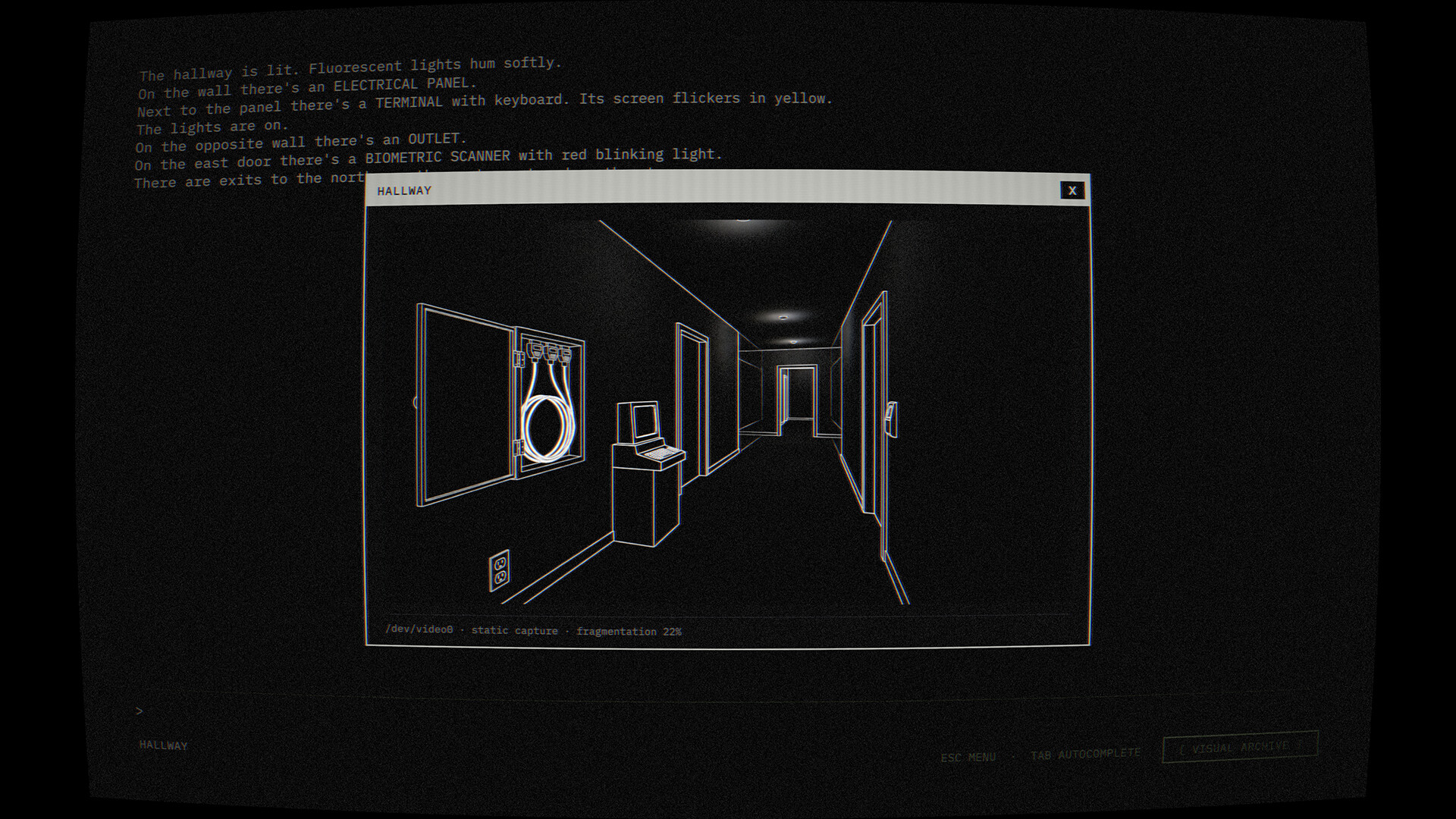Click the terminal keyboard in hallway image

(x=661, y=455)
